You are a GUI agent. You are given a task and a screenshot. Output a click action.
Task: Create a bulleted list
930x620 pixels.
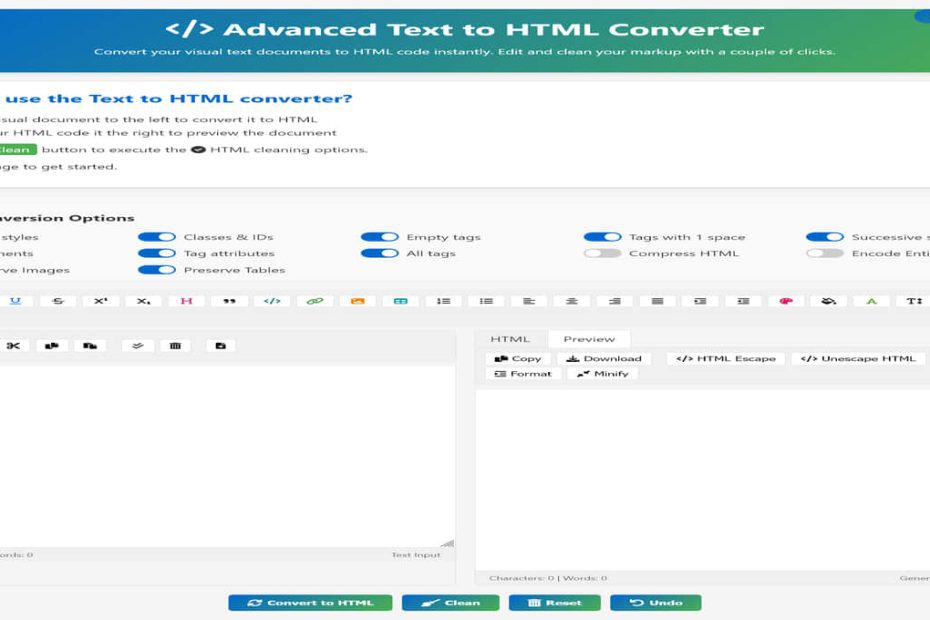tap(486, 301)
